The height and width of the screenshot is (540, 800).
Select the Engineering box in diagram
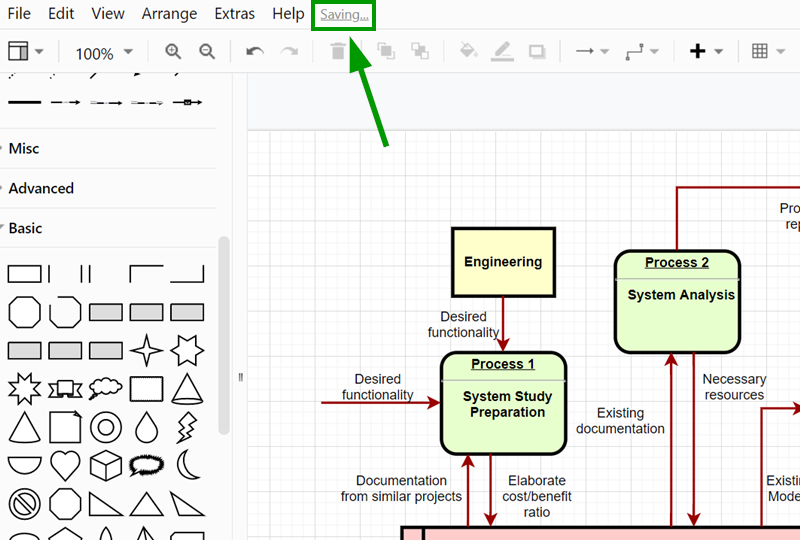(x=503, y=262)
